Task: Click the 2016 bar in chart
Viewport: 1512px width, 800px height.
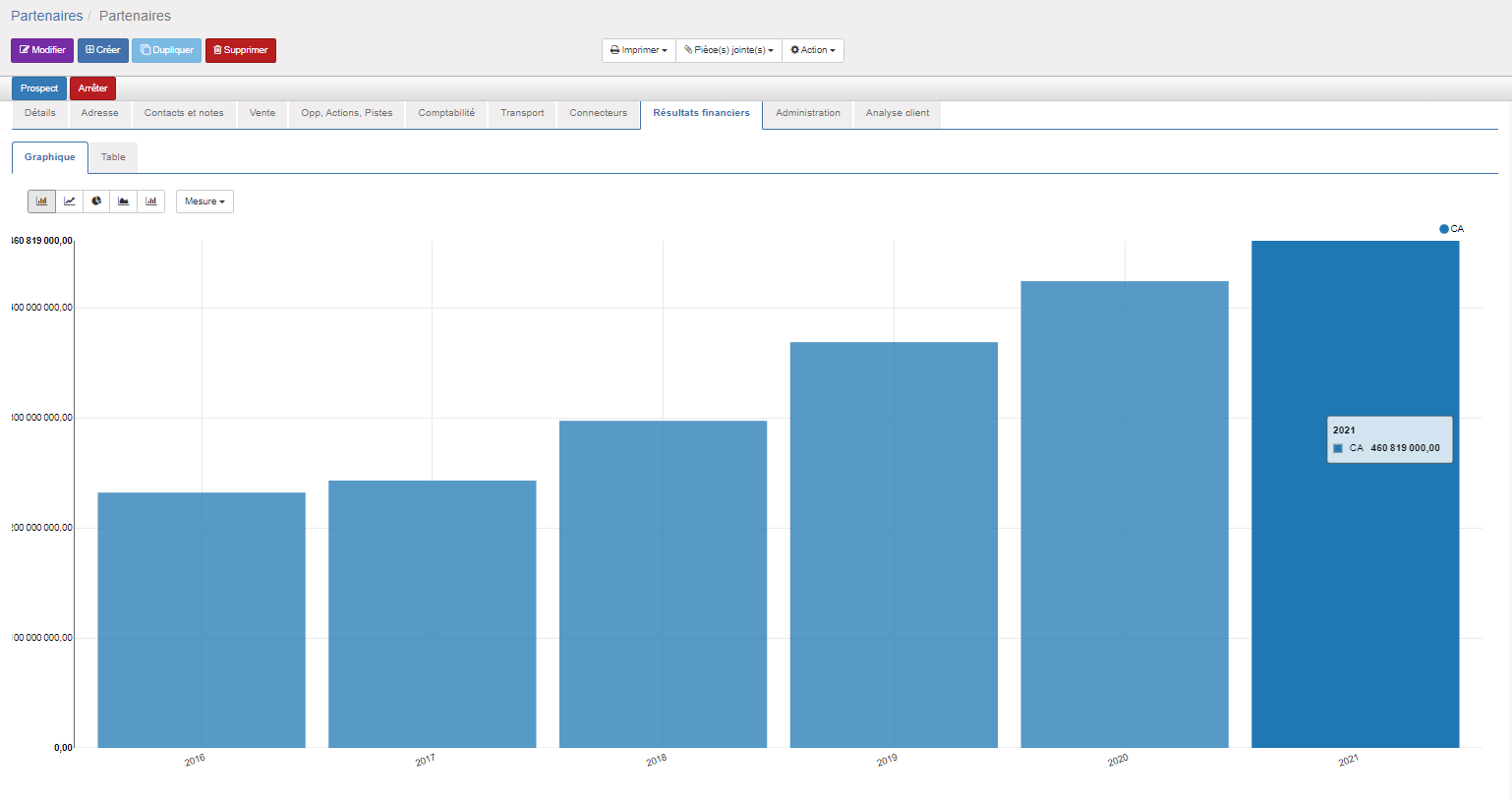Action: click(x=202, y=620)
